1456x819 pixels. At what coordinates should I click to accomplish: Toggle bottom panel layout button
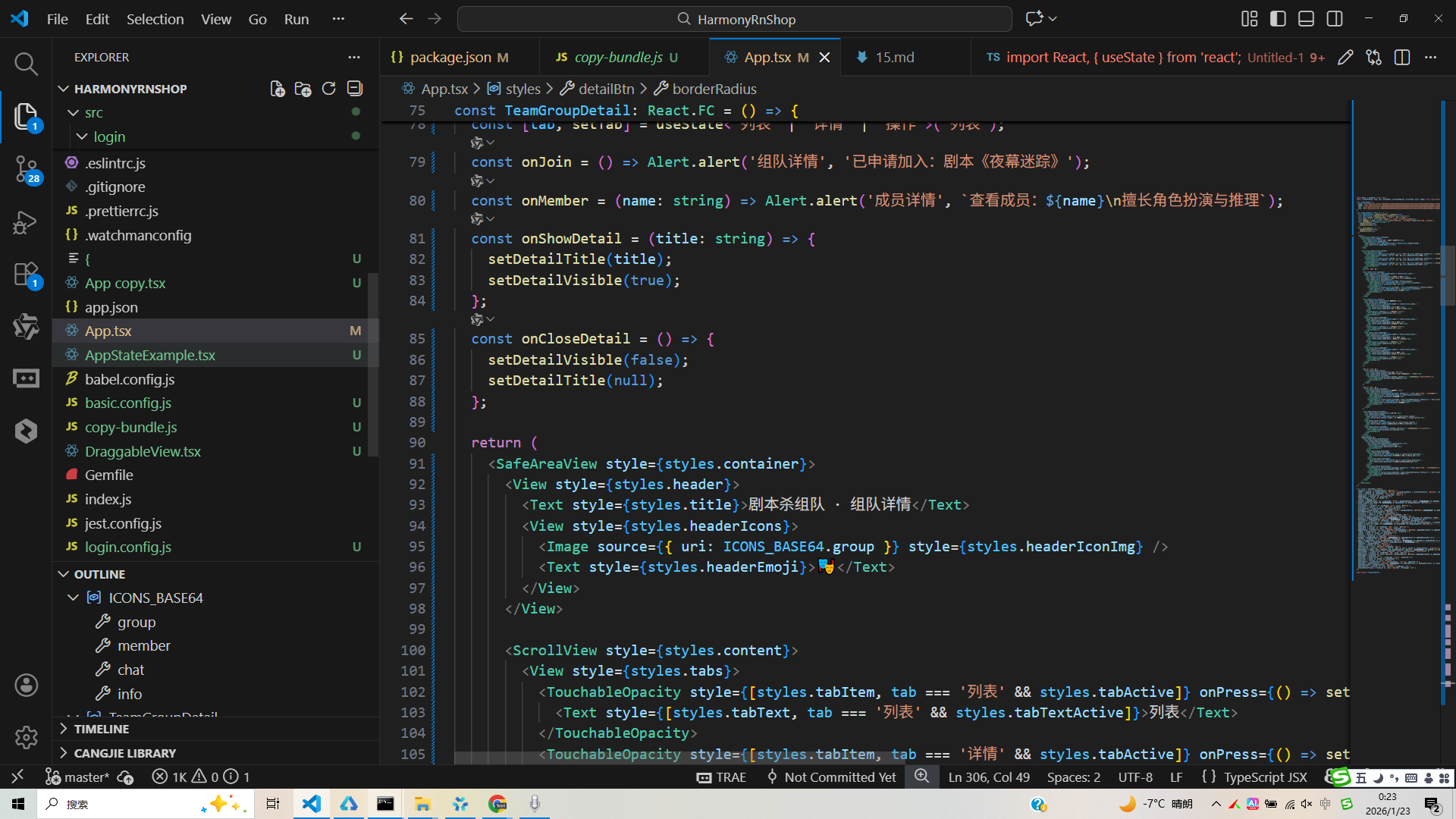point(1306,19)
